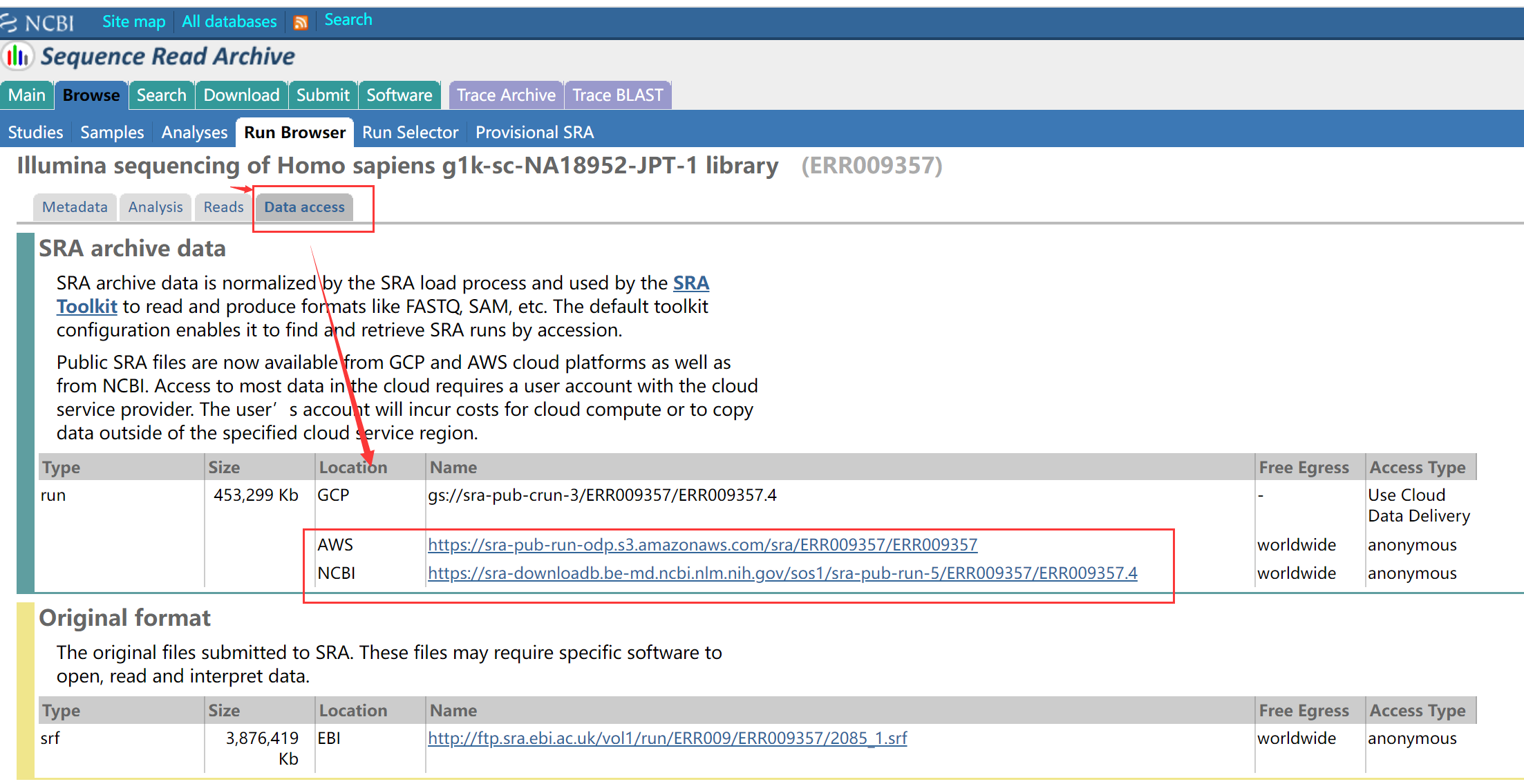Open All databases link
Viewport: 1524px width, 784px height.
click(229, 21)
